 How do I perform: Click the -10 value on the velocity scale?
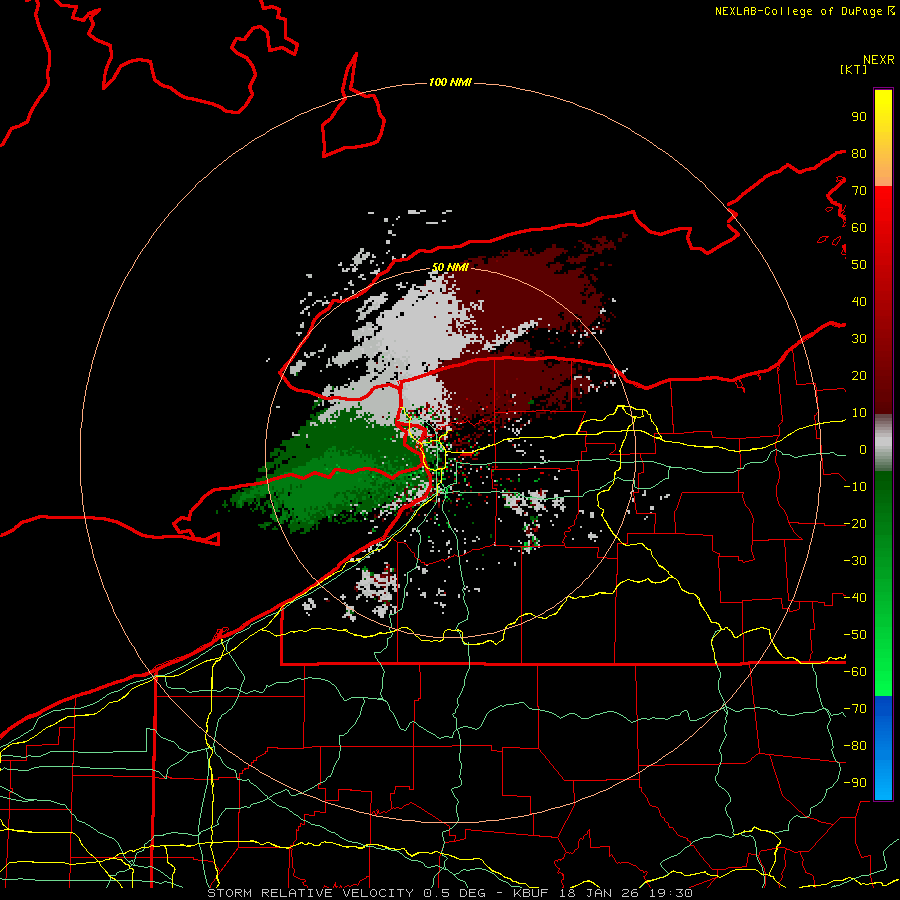click(855, 487)
